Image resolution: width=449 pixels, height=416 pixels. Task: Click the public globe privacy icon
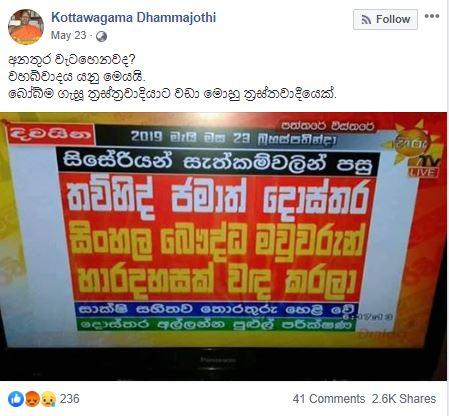(101, 36)
